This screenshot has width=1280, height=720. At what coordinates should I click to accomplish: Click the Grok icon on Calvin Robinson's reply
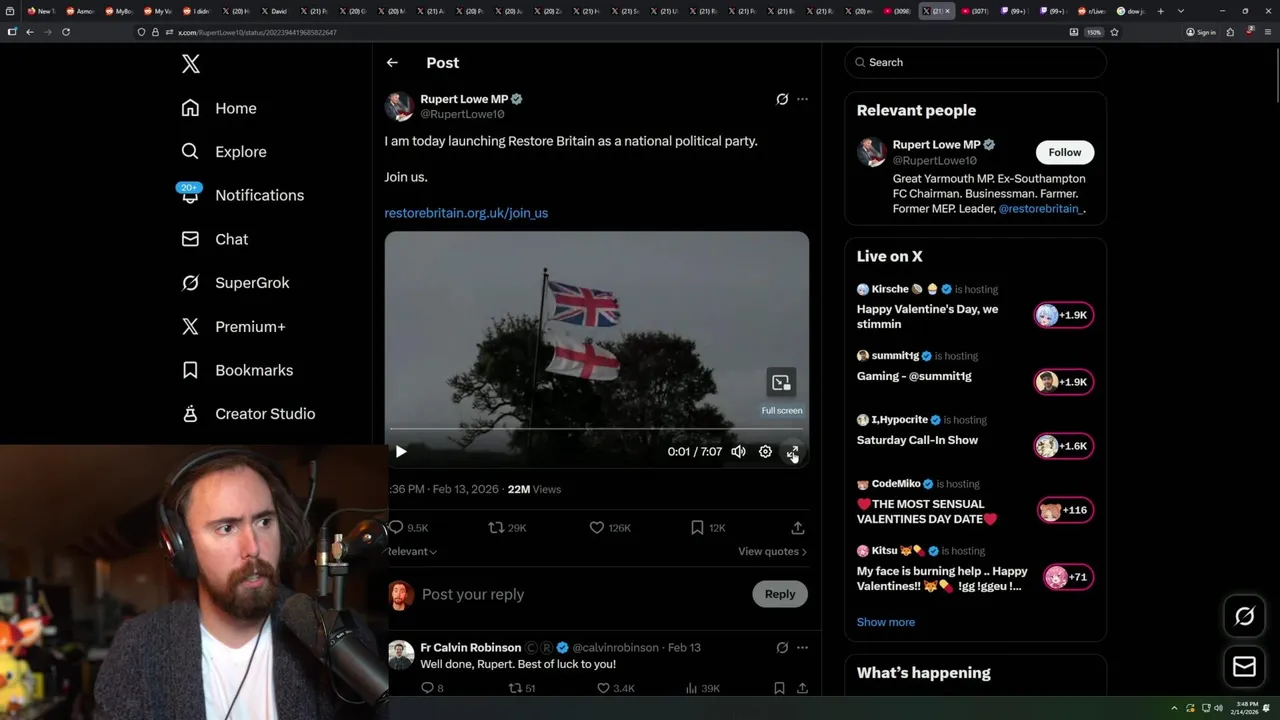tap(782, 647)
